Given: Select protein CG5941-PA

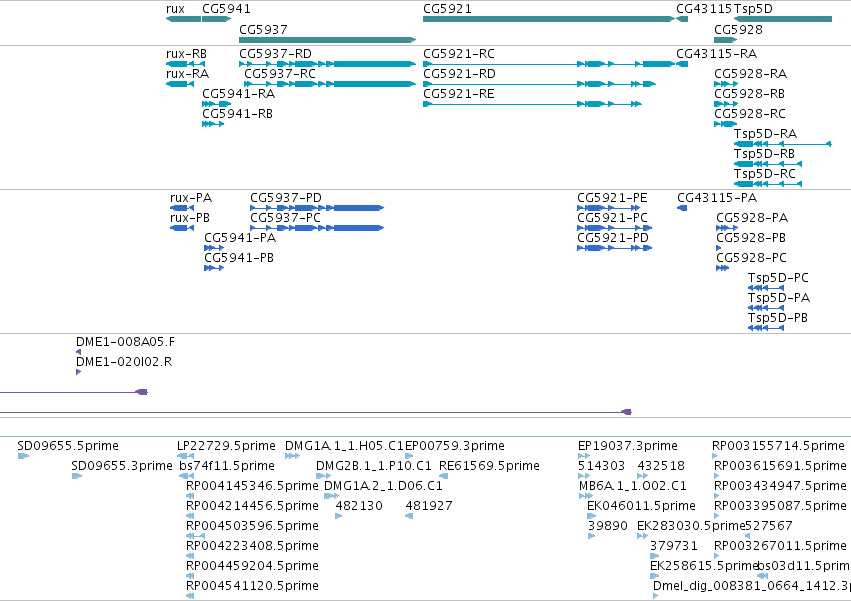Looking at the screenshot, I should coord(214,248).
